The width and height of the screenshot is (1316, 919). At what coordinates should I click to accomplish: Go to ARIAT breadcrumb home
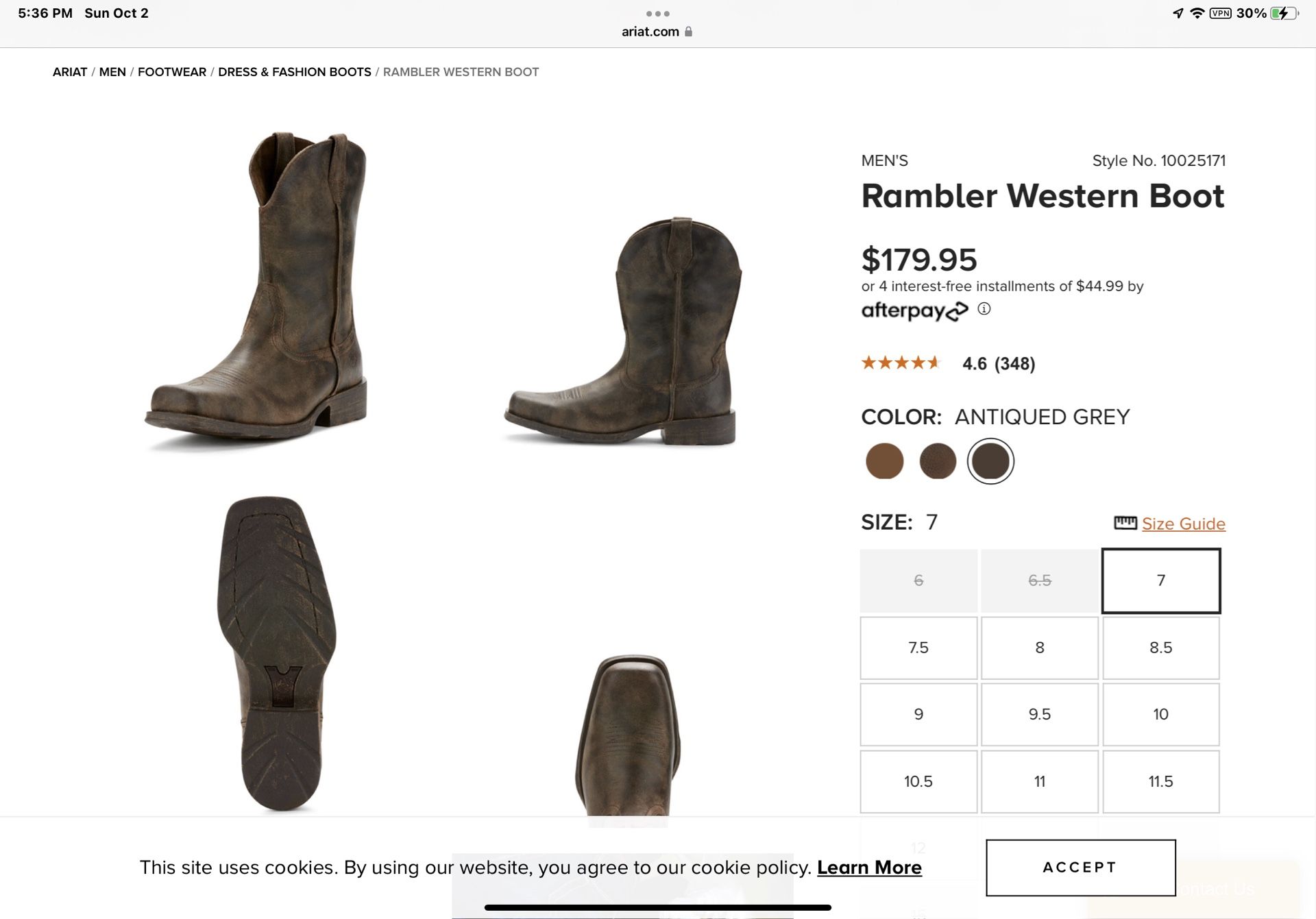[x=70, y=72]
